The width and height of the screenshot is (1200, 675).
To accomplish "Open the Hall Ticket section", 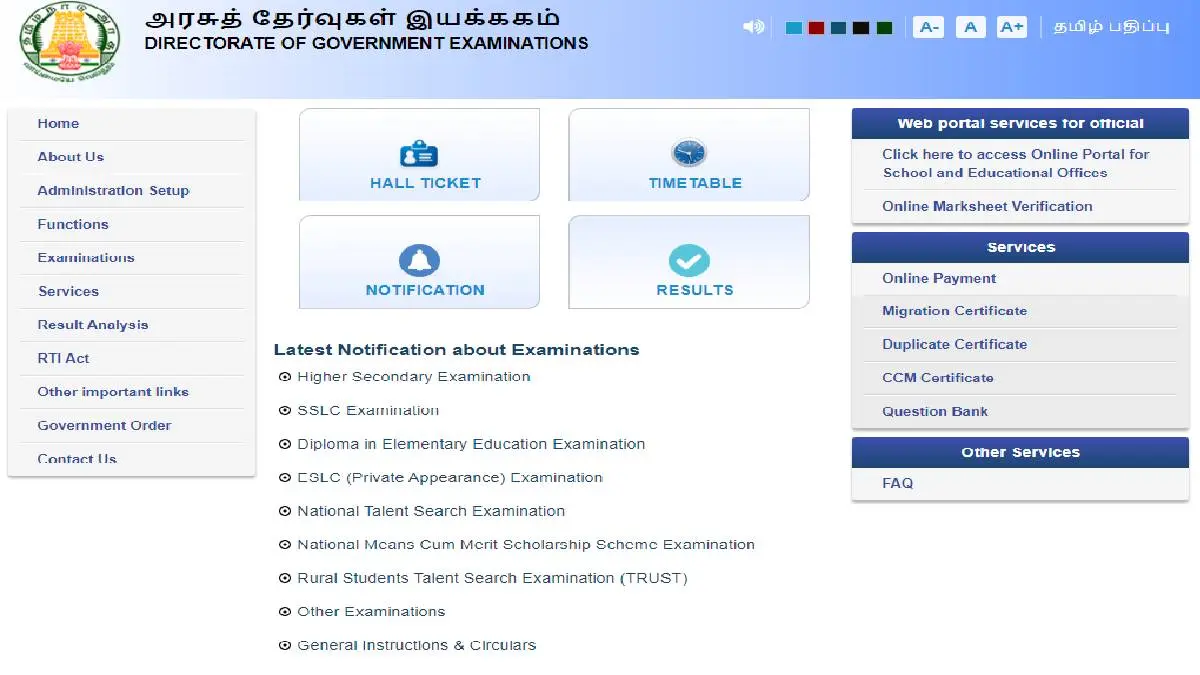I will click(419, 155).
